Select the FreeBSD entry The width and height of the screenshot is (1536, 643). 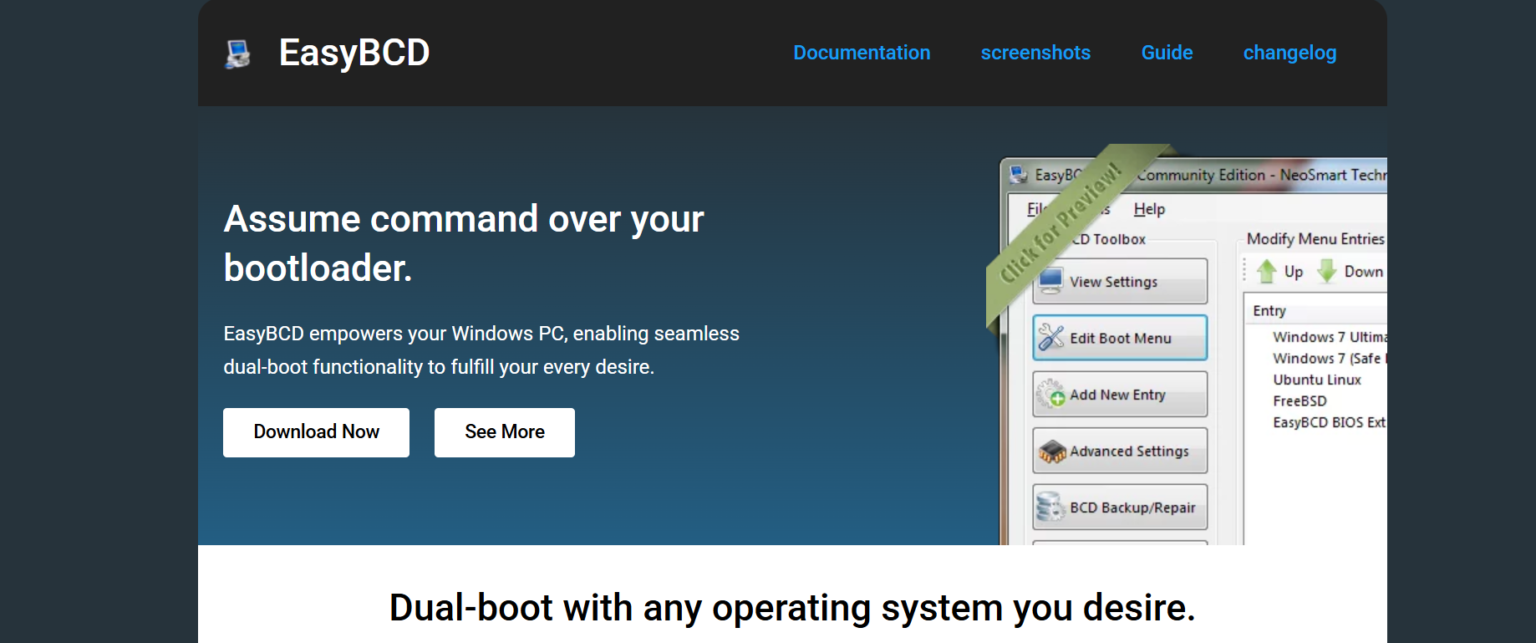tap(1300, 401)
